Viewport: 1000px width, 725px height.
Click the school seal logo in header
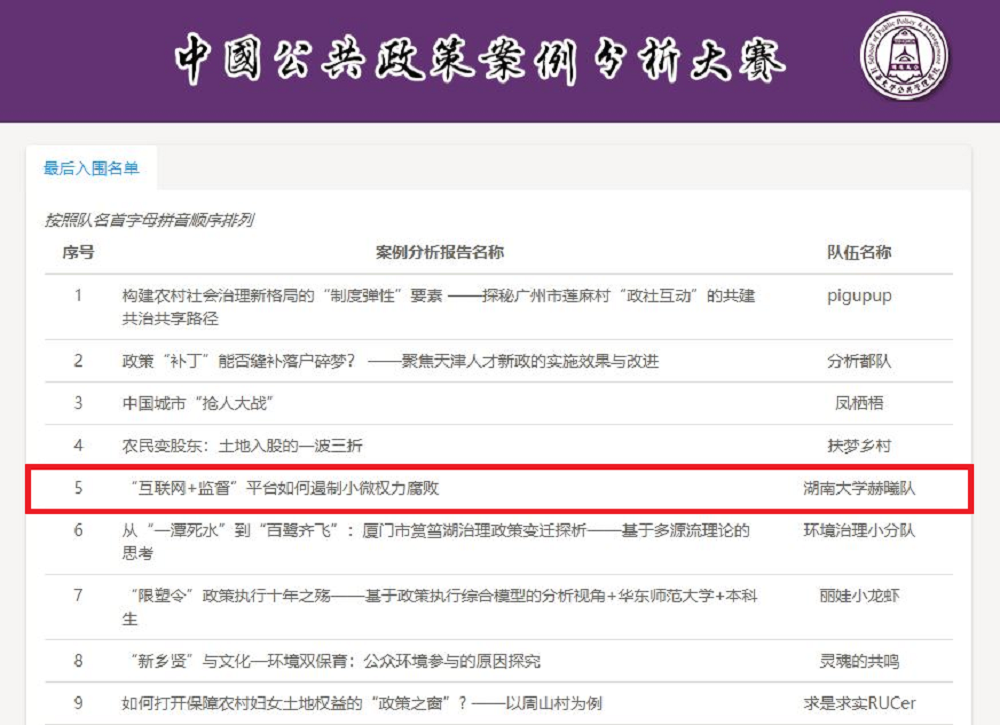904,56
